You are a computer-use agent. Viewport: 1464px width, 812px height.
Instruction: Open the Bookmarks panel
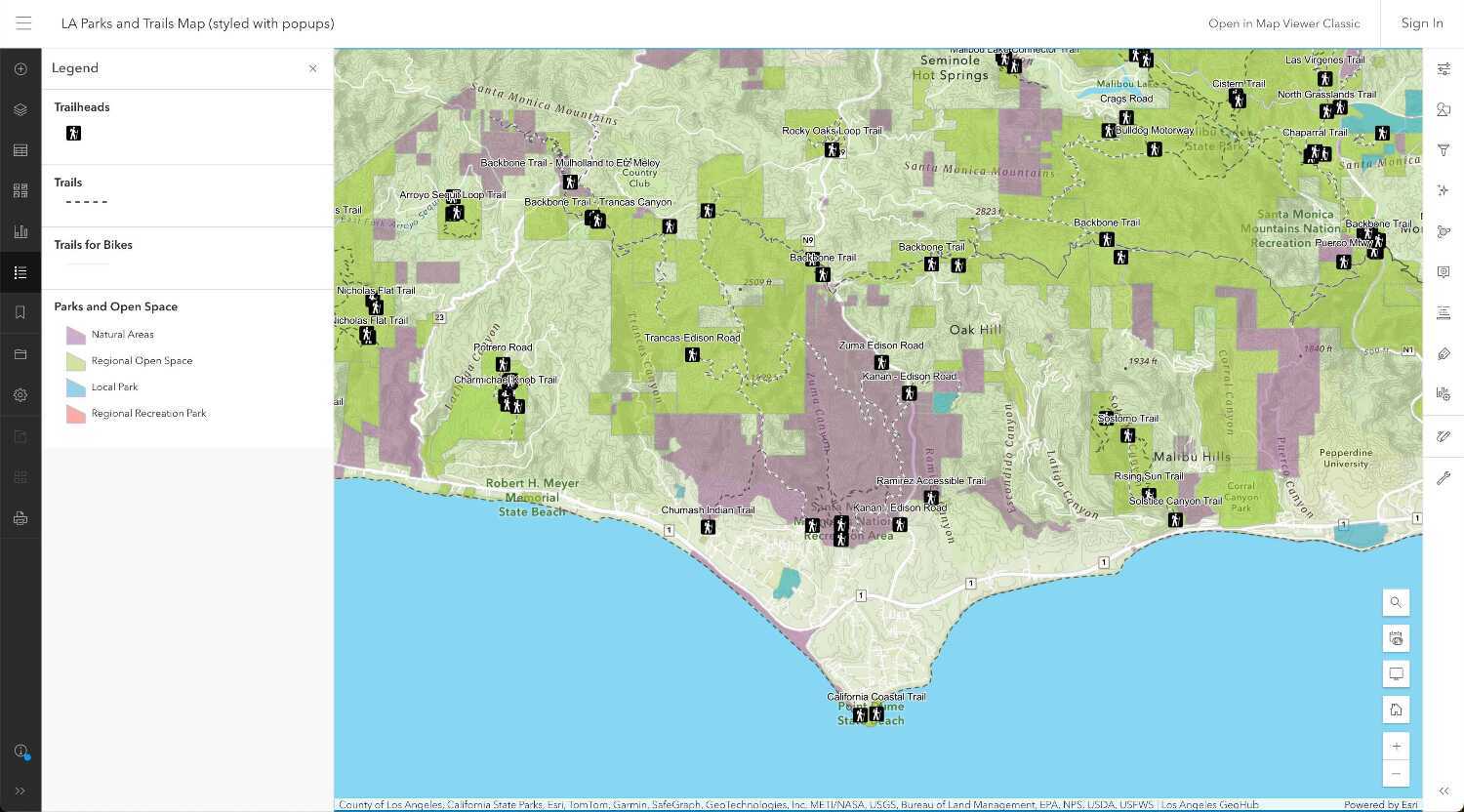pyautogui.click(x=20, y=312)
